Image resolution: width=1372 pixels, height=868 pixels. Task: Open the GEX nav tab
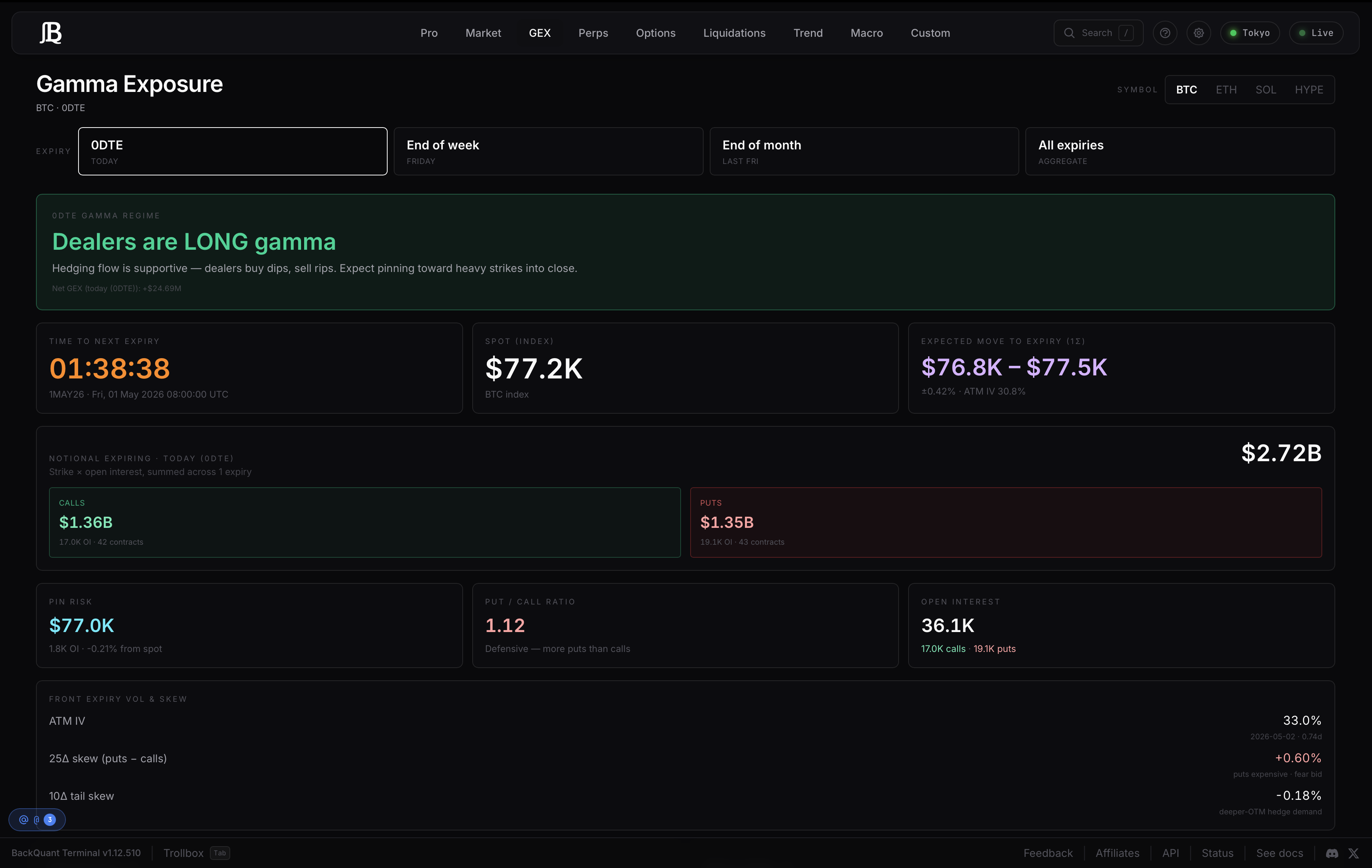tap(540, 33)
